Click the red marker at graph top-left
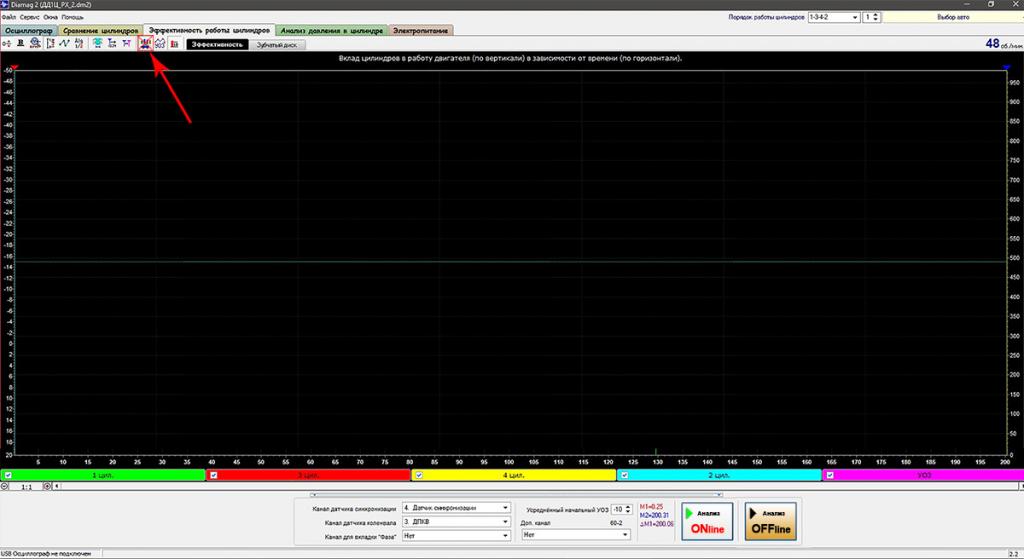Screen dimensions: 1024x559 [x=14, y=68]
